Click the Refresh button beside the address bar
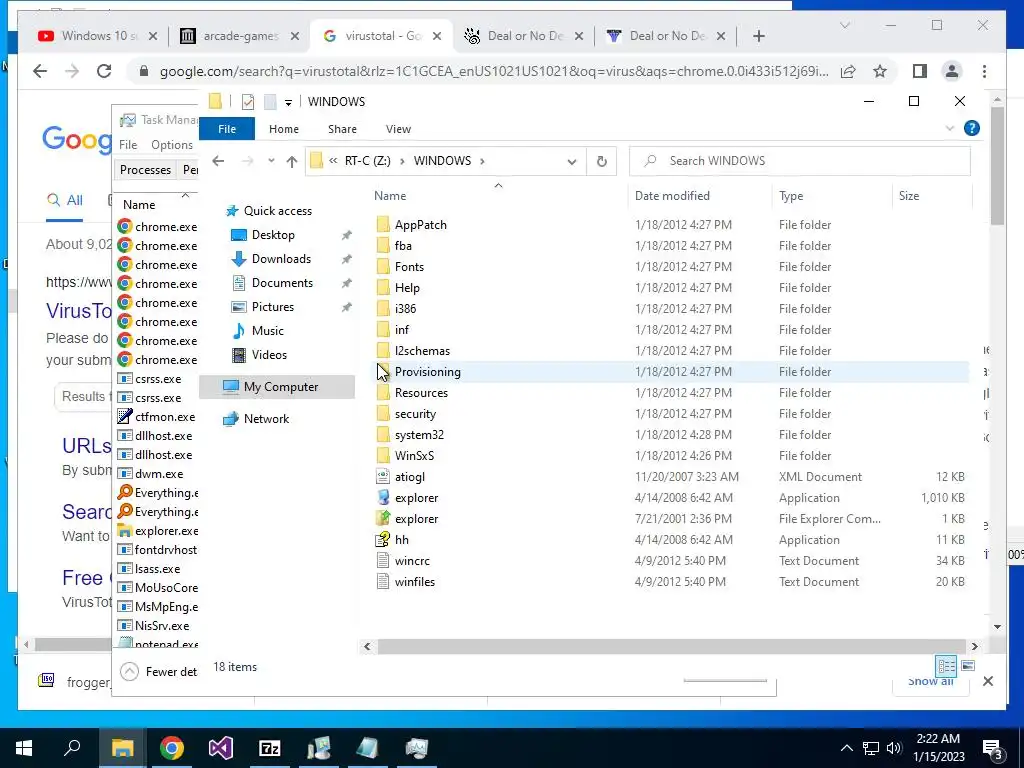This screenshot has height=768, width=1024. [x=601, y=161]
